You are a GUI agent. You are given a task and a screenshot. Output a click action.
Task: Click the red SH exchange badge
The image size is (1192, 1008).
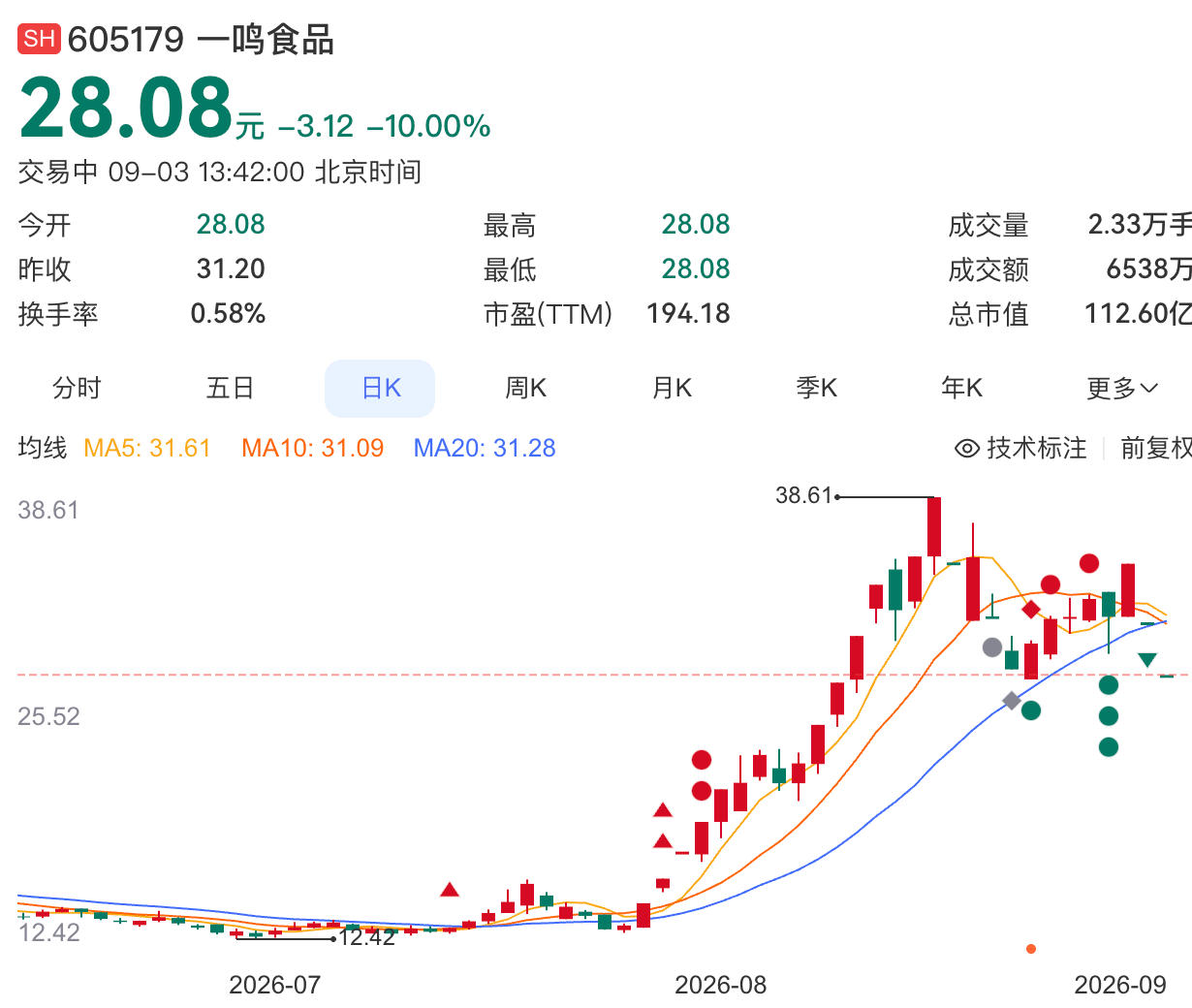click(x=39, y=39)
